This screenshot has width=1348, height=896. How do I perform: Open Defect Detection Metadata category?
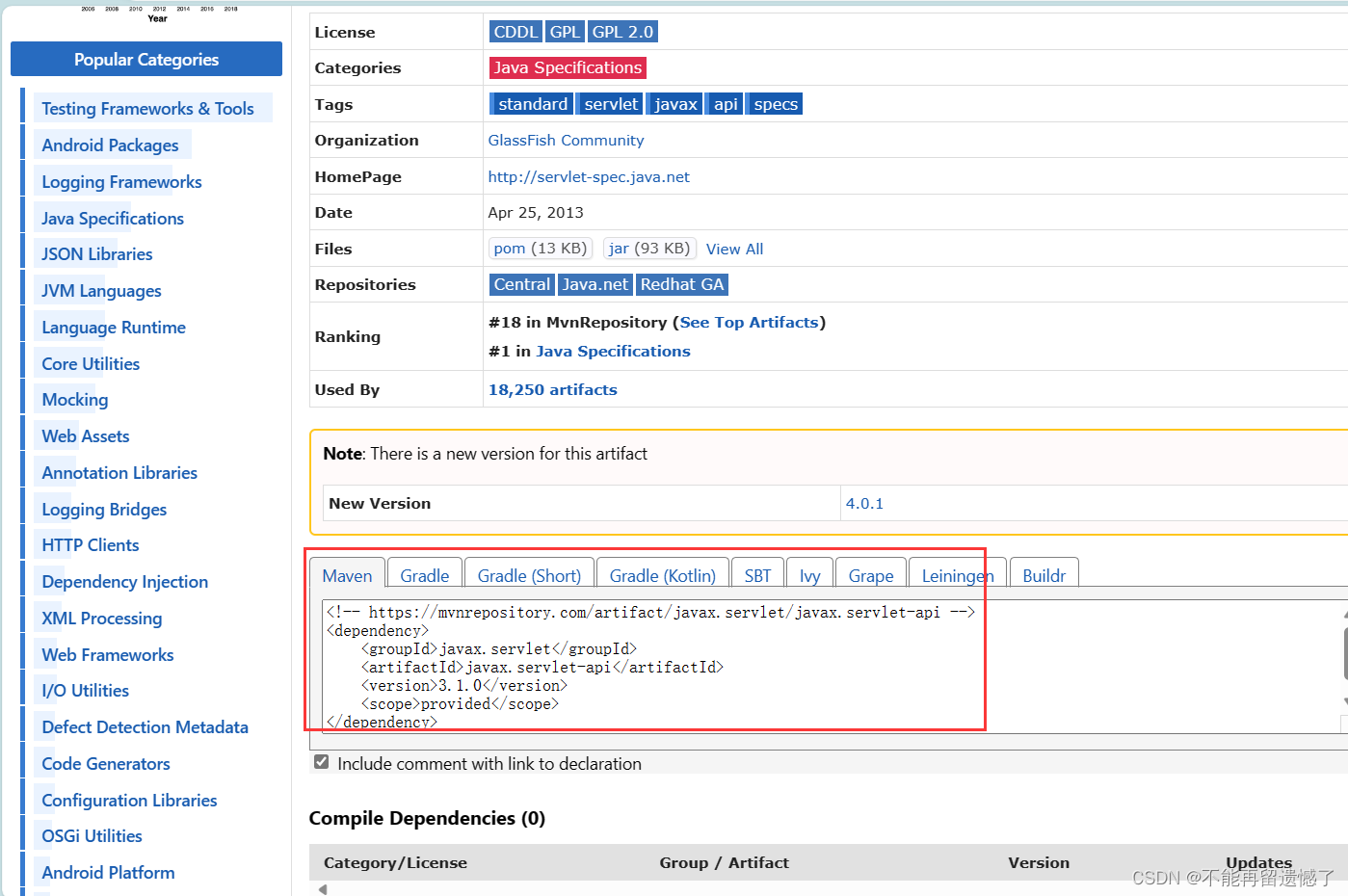pos(145,726)
